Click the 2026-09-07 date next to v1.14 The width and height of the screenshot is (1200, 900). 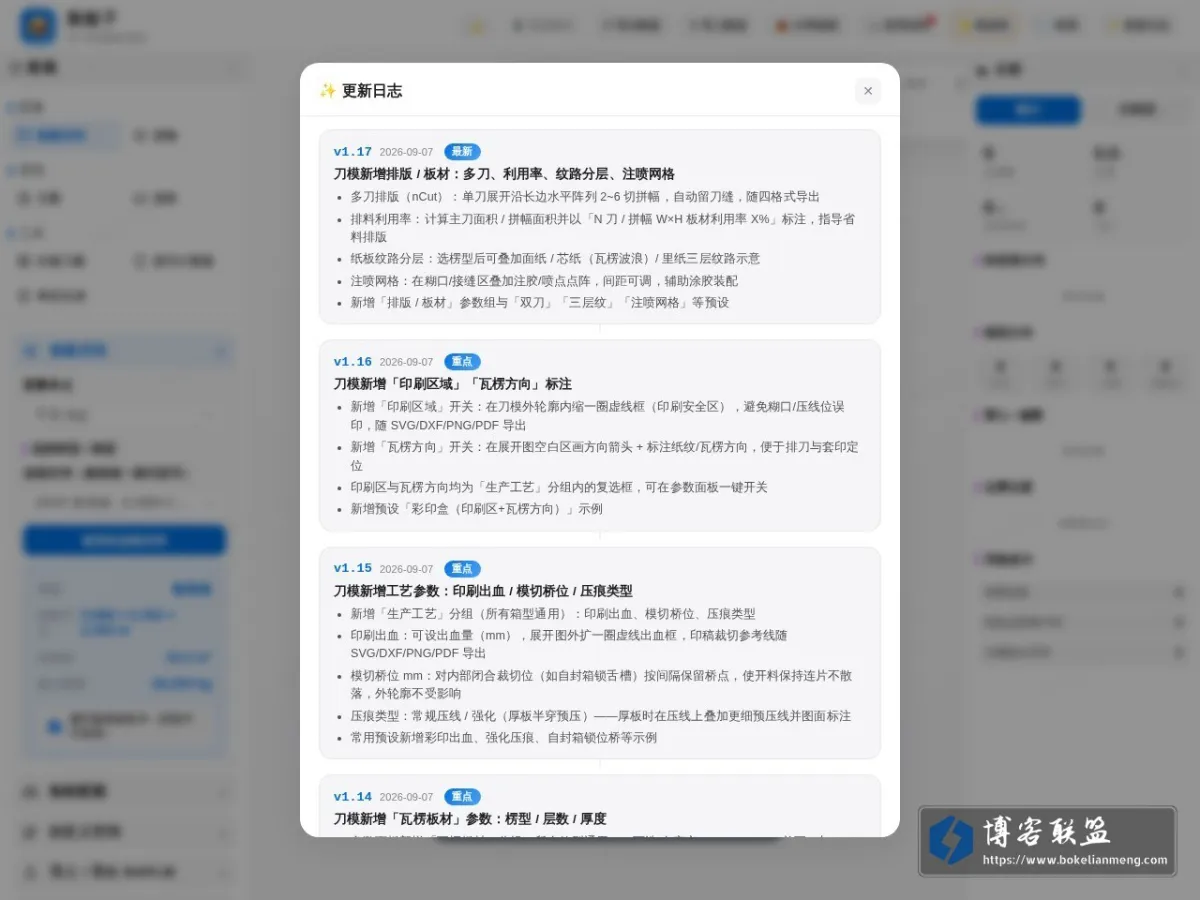(x=406, y=797)
